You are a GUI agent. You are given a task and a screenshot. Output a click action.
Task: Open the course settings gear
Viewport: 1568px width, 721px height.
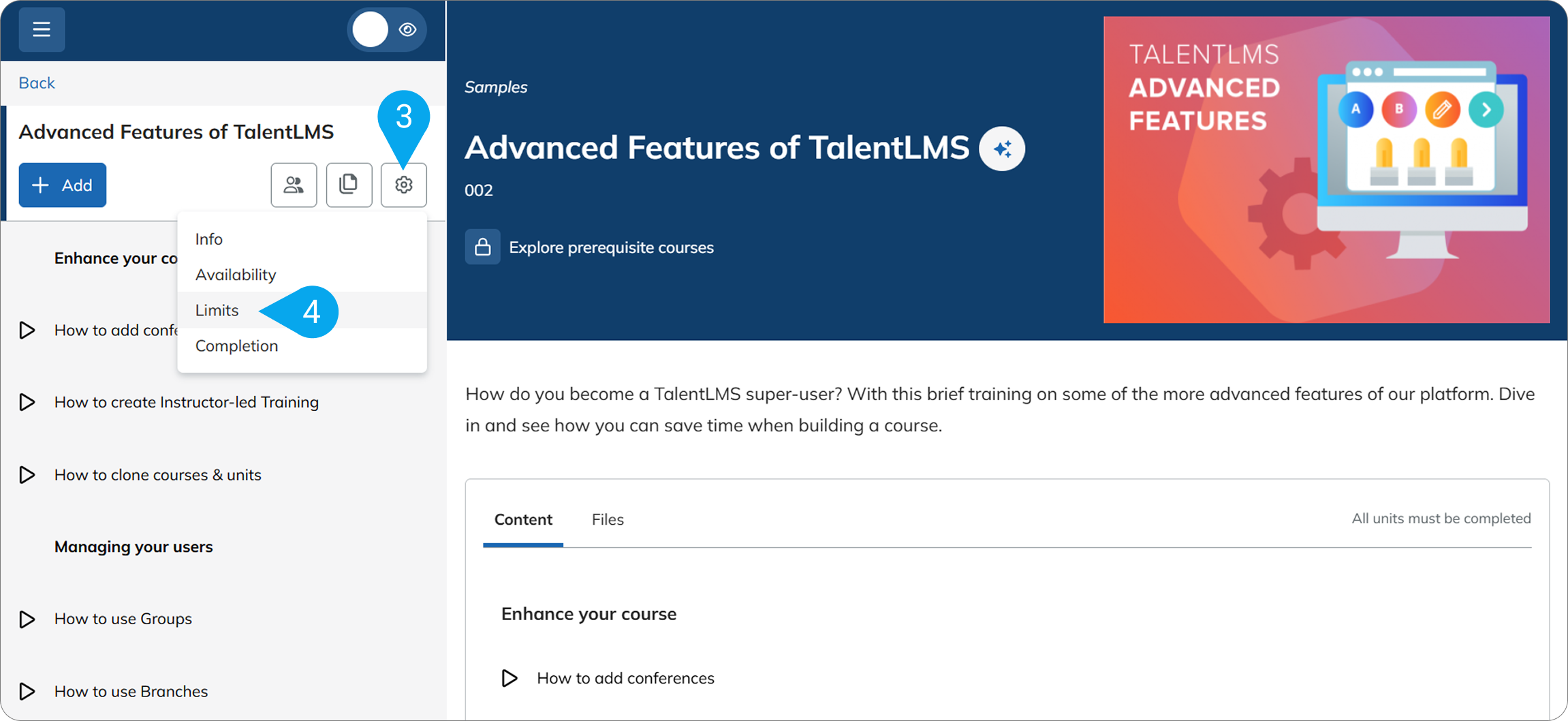[x=404, y=185]
